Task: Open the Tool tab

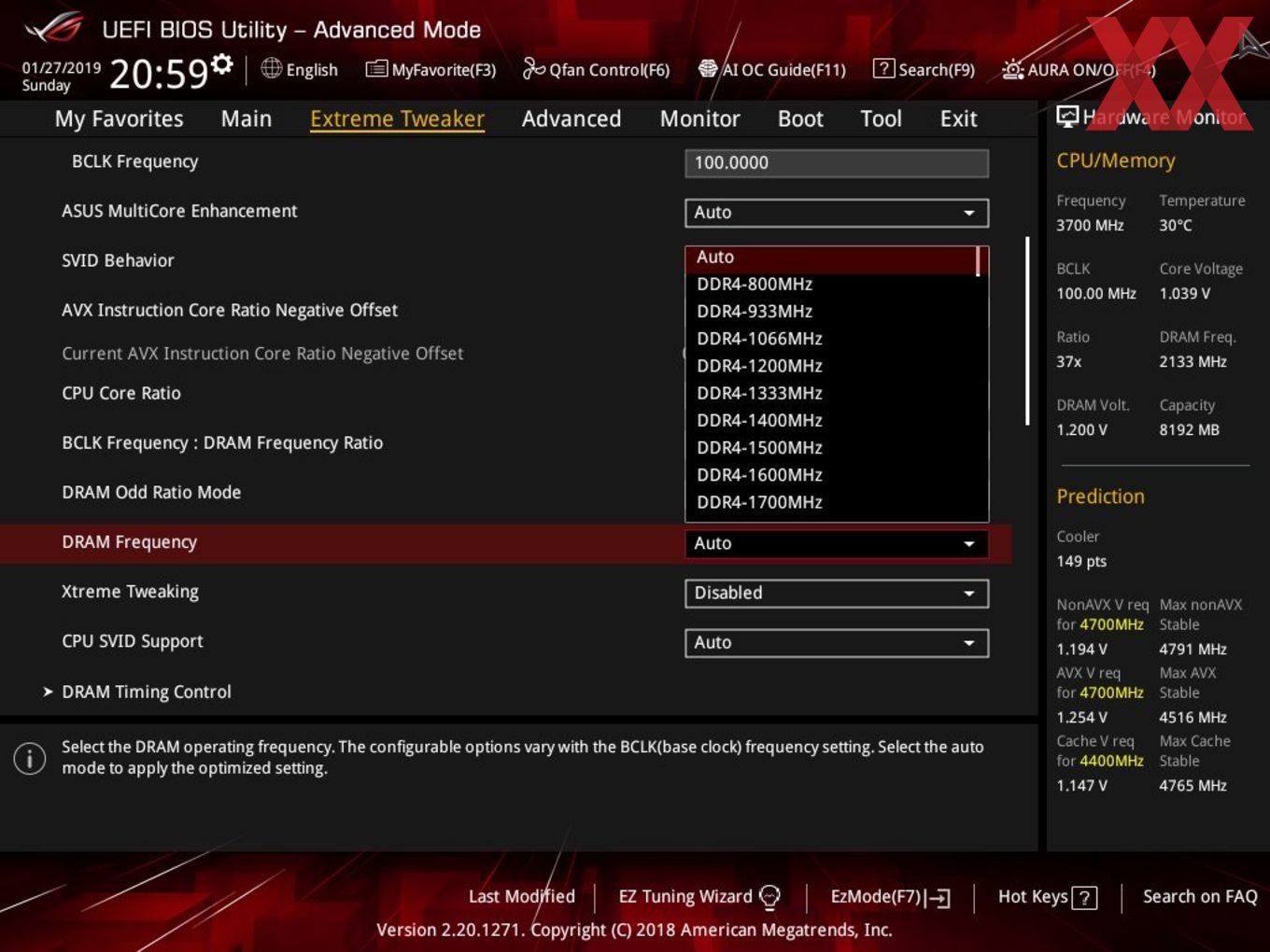Action: tap(881, 119)
